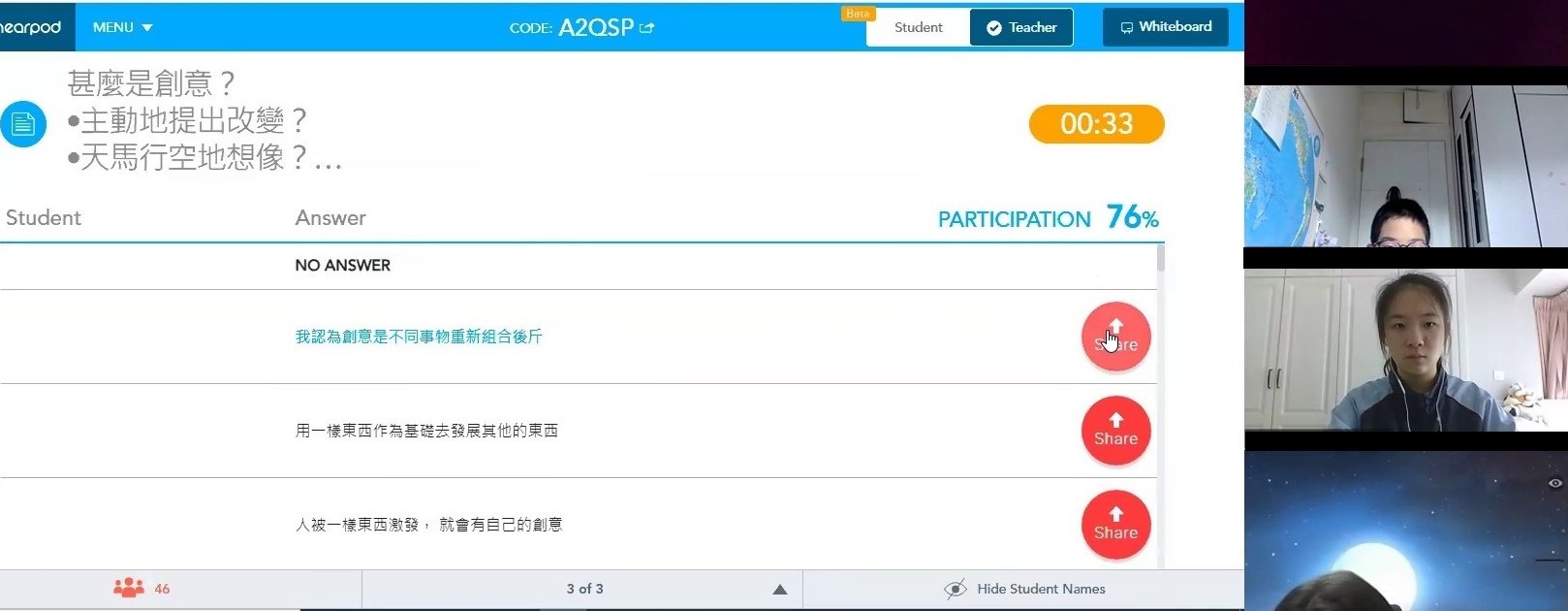Select the moon-background video thumbnail
This screenshot has height=611, width=1568.
(1405, 531)
